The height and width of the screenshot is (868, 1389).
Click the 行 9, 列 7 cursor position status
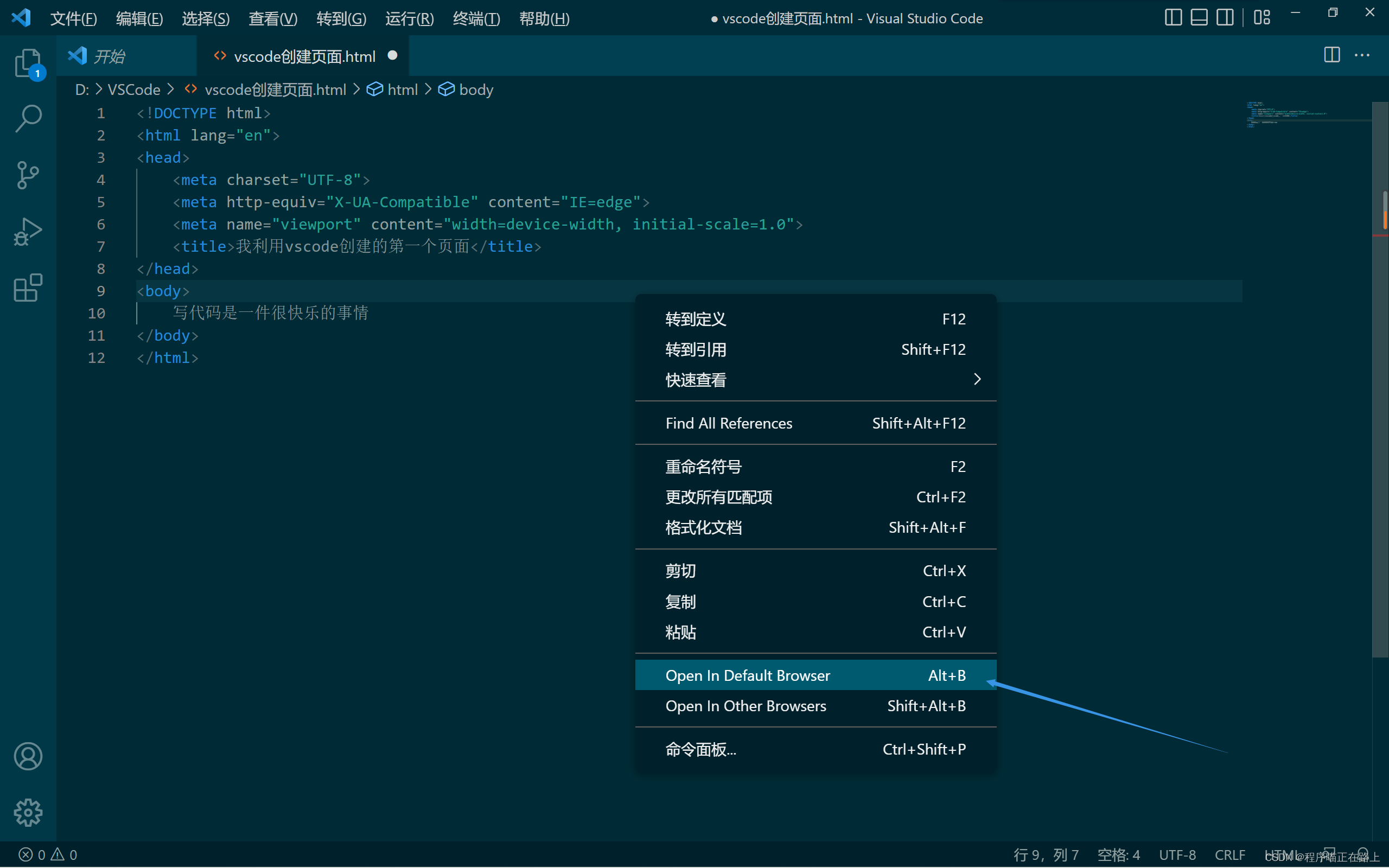1046,855
